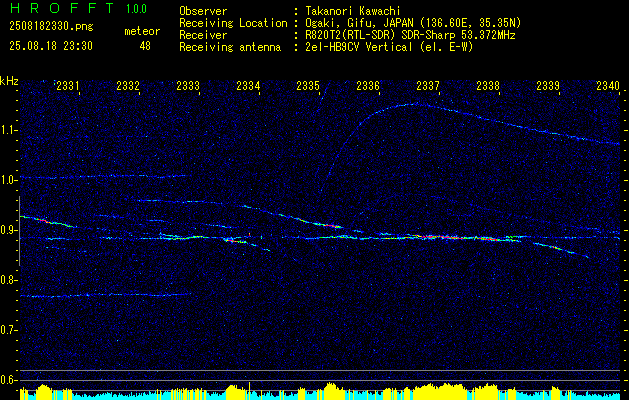Click the descending echo ending near 2339
Viewport: 629px width, 400px height.
click(x=561, y=250)
